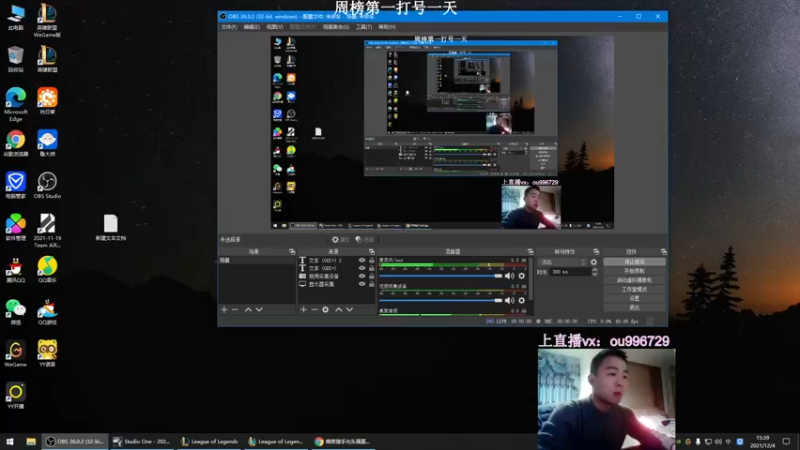Open QQ Music desktop icon
800x450 pixels.
(x=47, y=270)
